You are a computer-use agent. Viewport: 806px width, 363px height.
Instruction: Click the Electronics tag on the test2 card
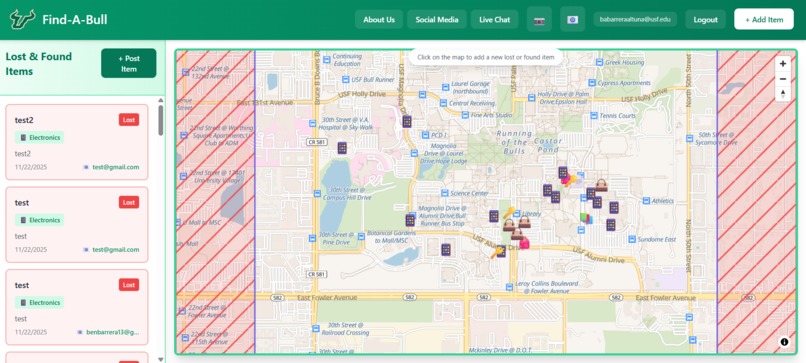coord(40,137)
